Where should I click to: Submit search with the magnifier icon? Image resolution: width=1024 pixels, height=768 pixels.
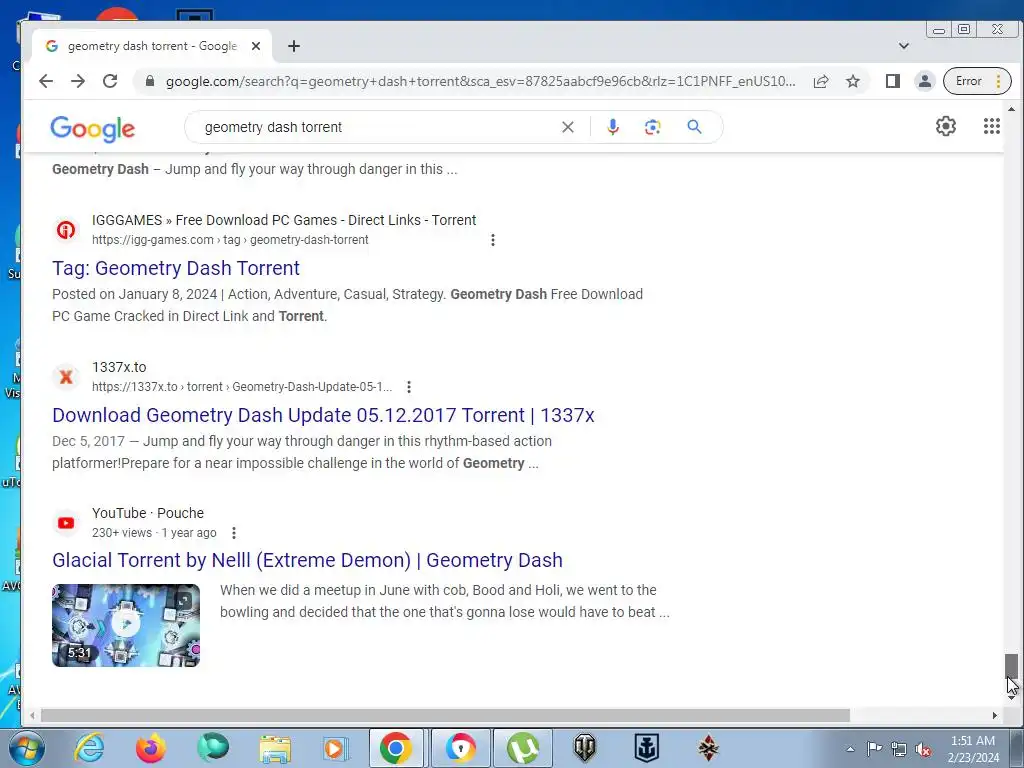click(x=694, y=127)
